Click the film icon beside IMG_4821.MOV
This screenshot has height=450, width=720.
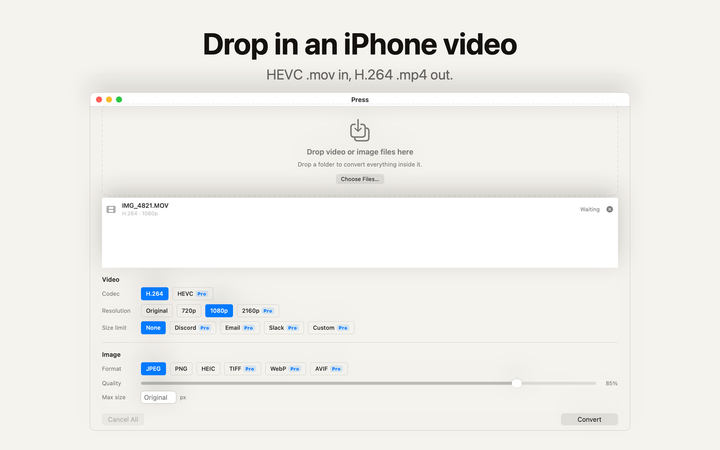click(x=111, y=209)
